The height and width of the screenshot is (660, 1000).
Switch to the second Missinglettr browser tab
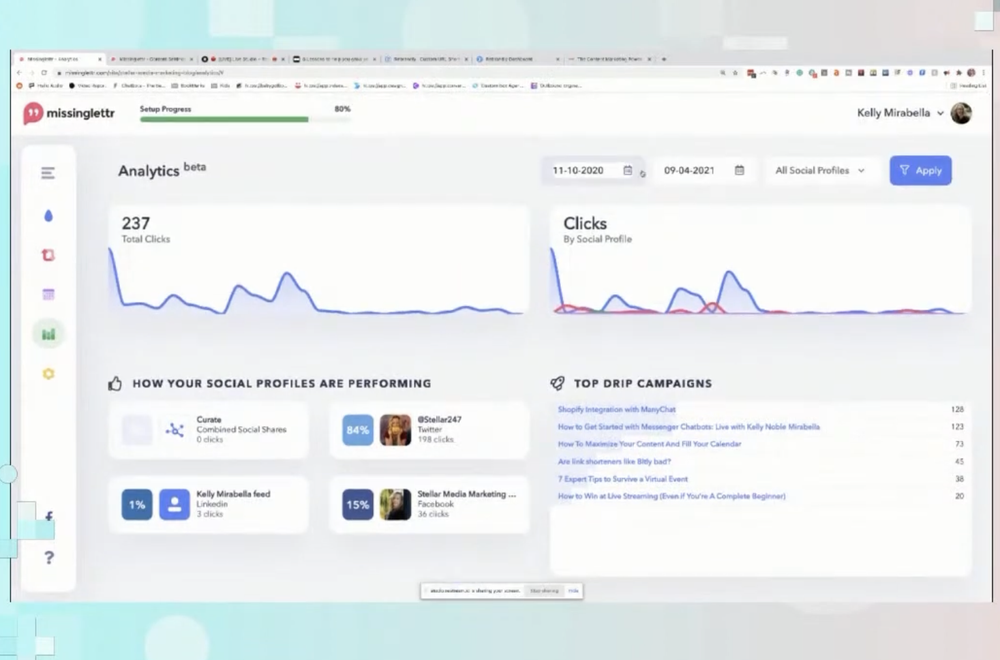coord(151,59)
